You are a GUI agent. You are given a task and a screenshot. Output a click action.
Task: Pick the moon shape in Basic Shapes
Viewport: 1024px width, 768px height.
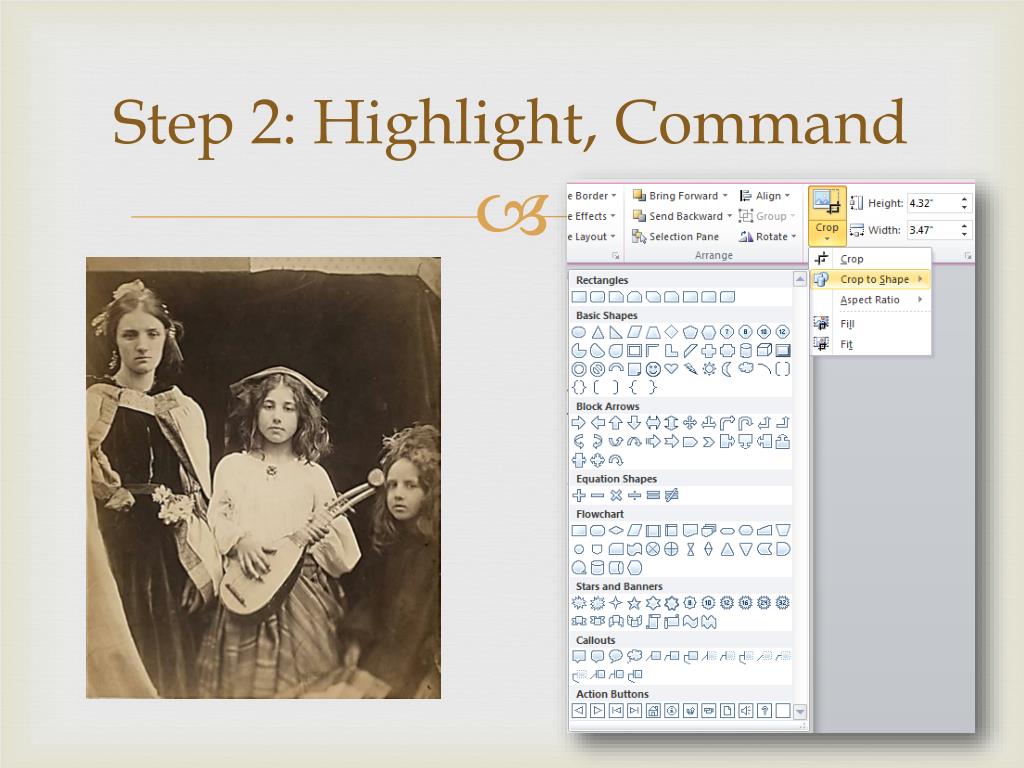(727, 369)
